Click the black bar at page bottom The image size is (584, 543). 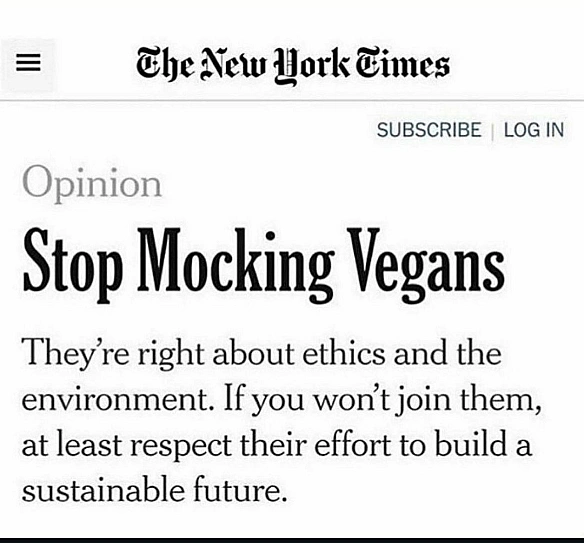click(x=292, y=540)
